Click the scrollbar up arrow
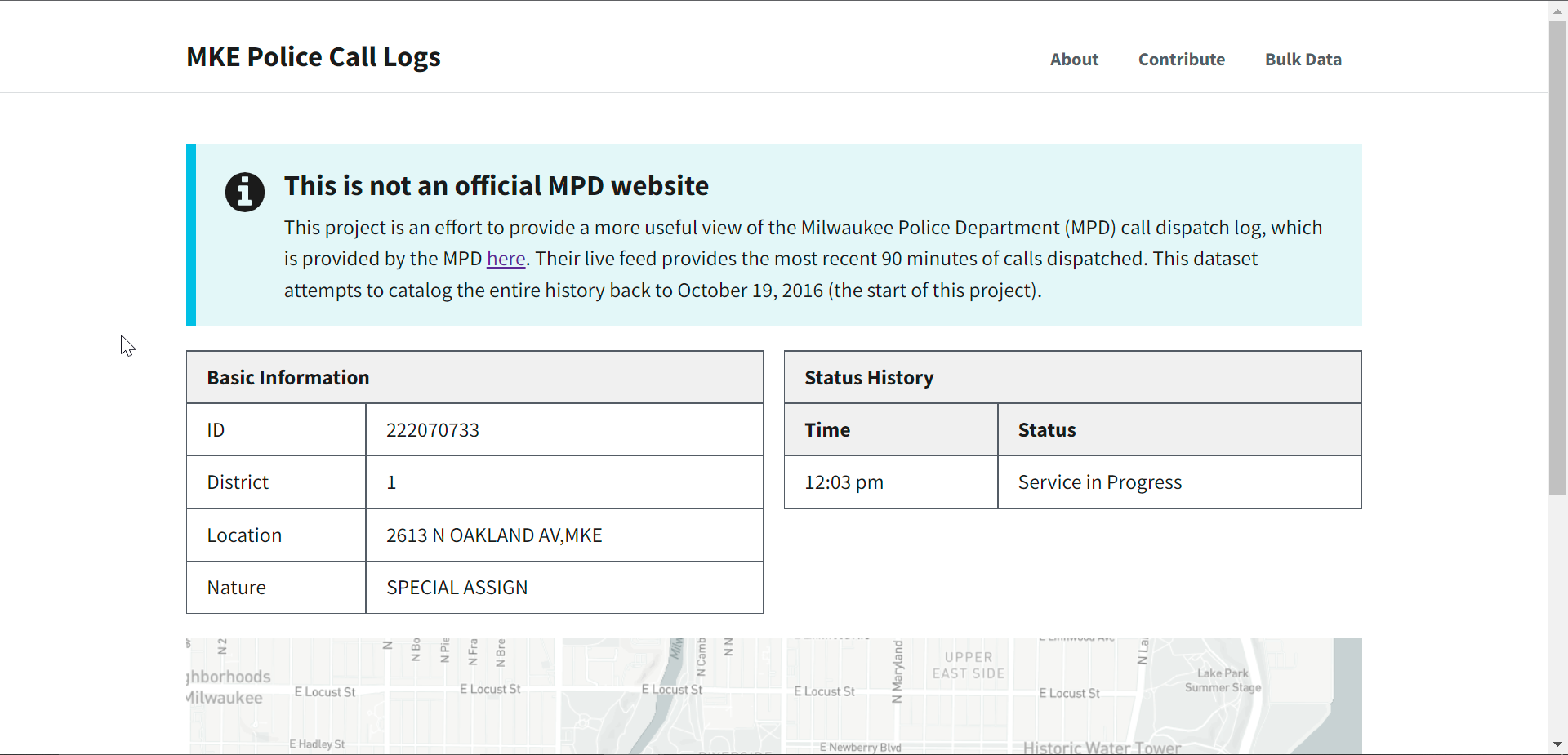This screenshot has height=755, width=1568. [1557, 11]
